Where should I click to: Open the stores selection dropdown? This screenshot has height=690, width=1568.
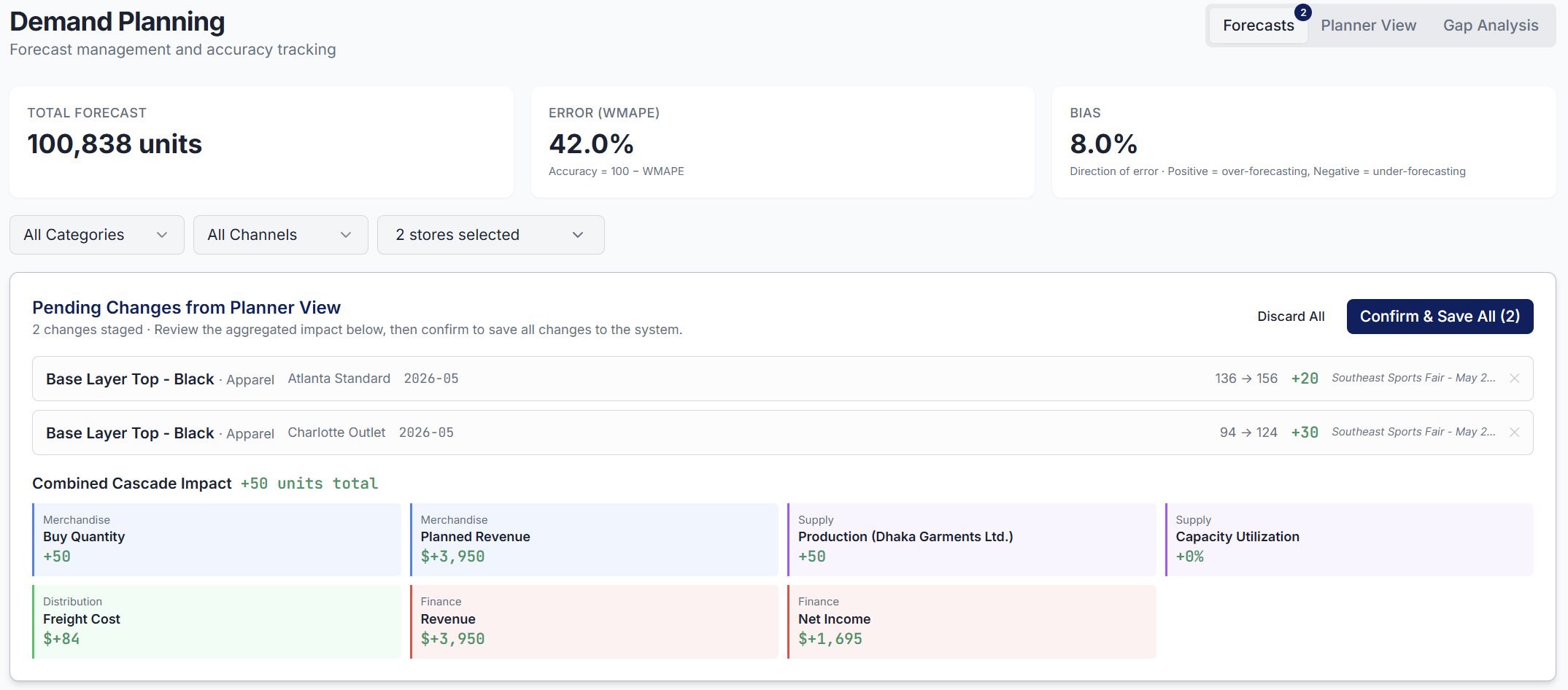click(x=490, y=234)
